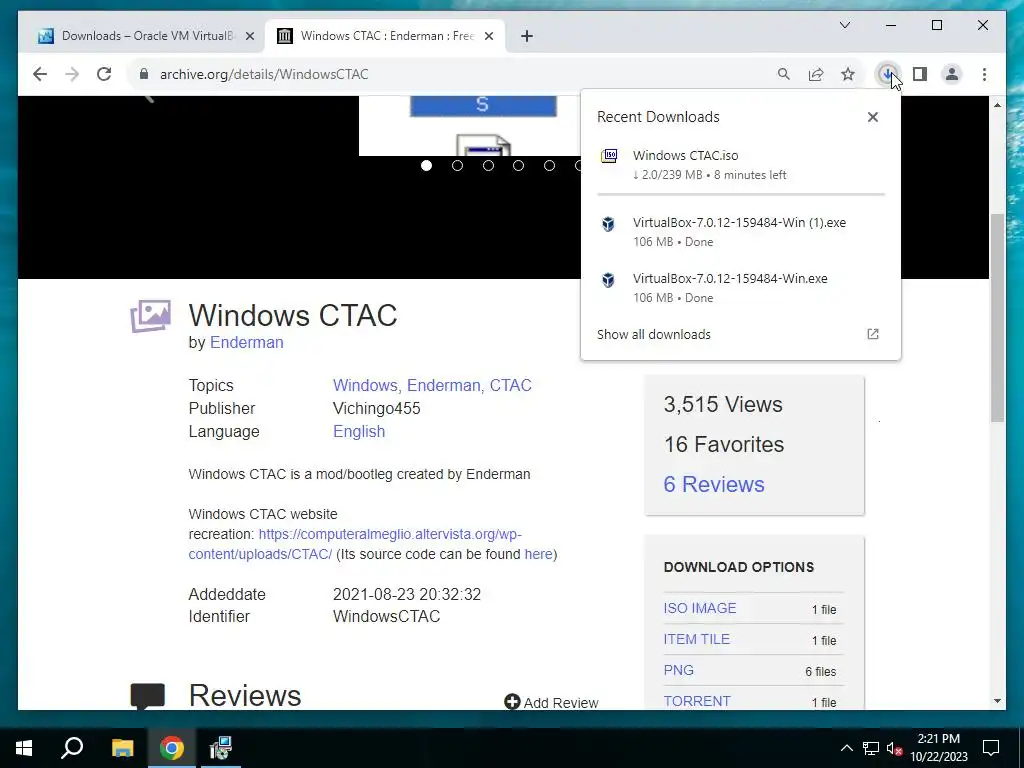Click VirtualBox-7.0.12-159484-Win.exe download icon
Image resolution: width=1024 pixels, height=768 pixels.
coord(608,280)
